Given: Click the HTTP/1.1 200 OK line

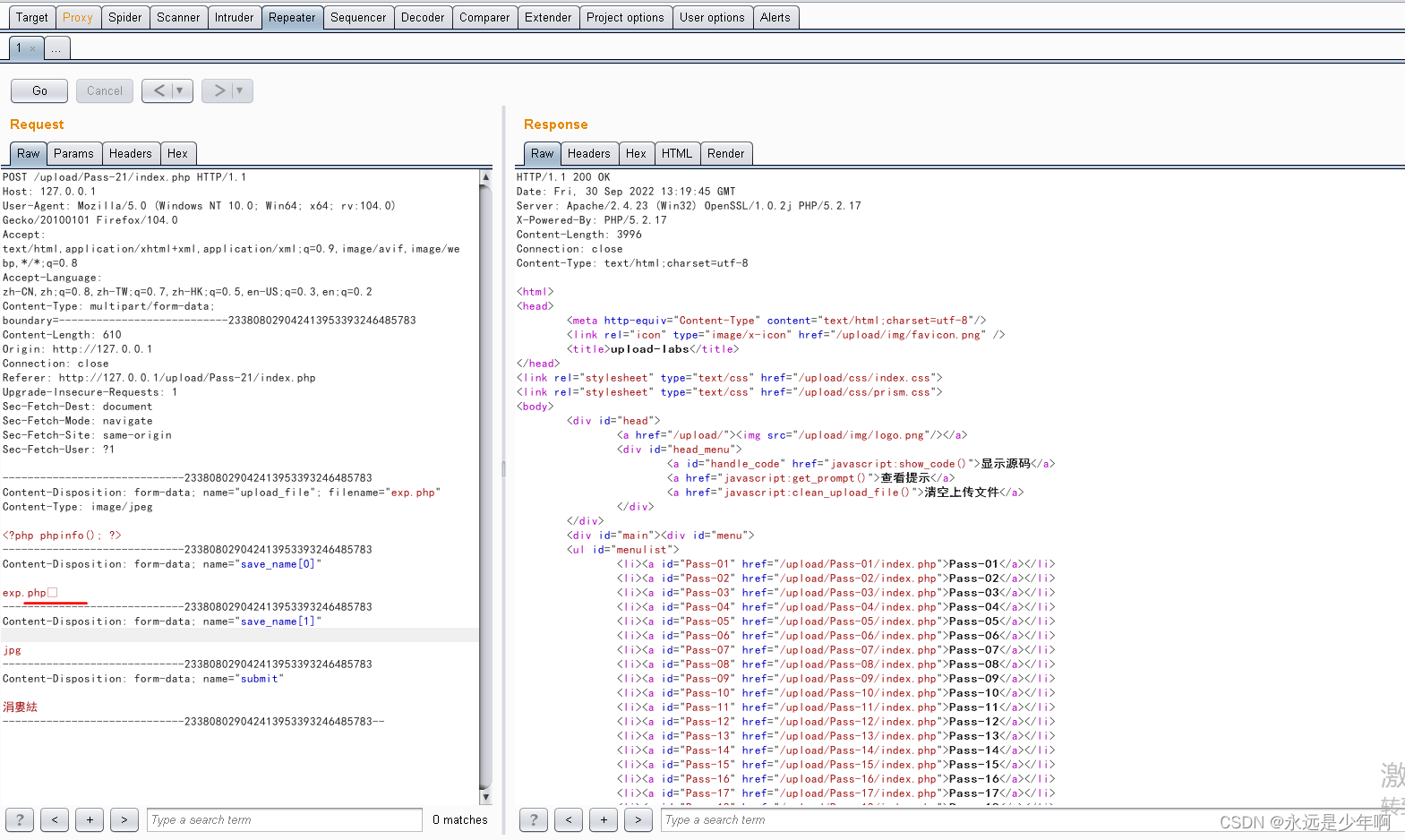Looking at the screenshot, I should click(x=563, y=177).
